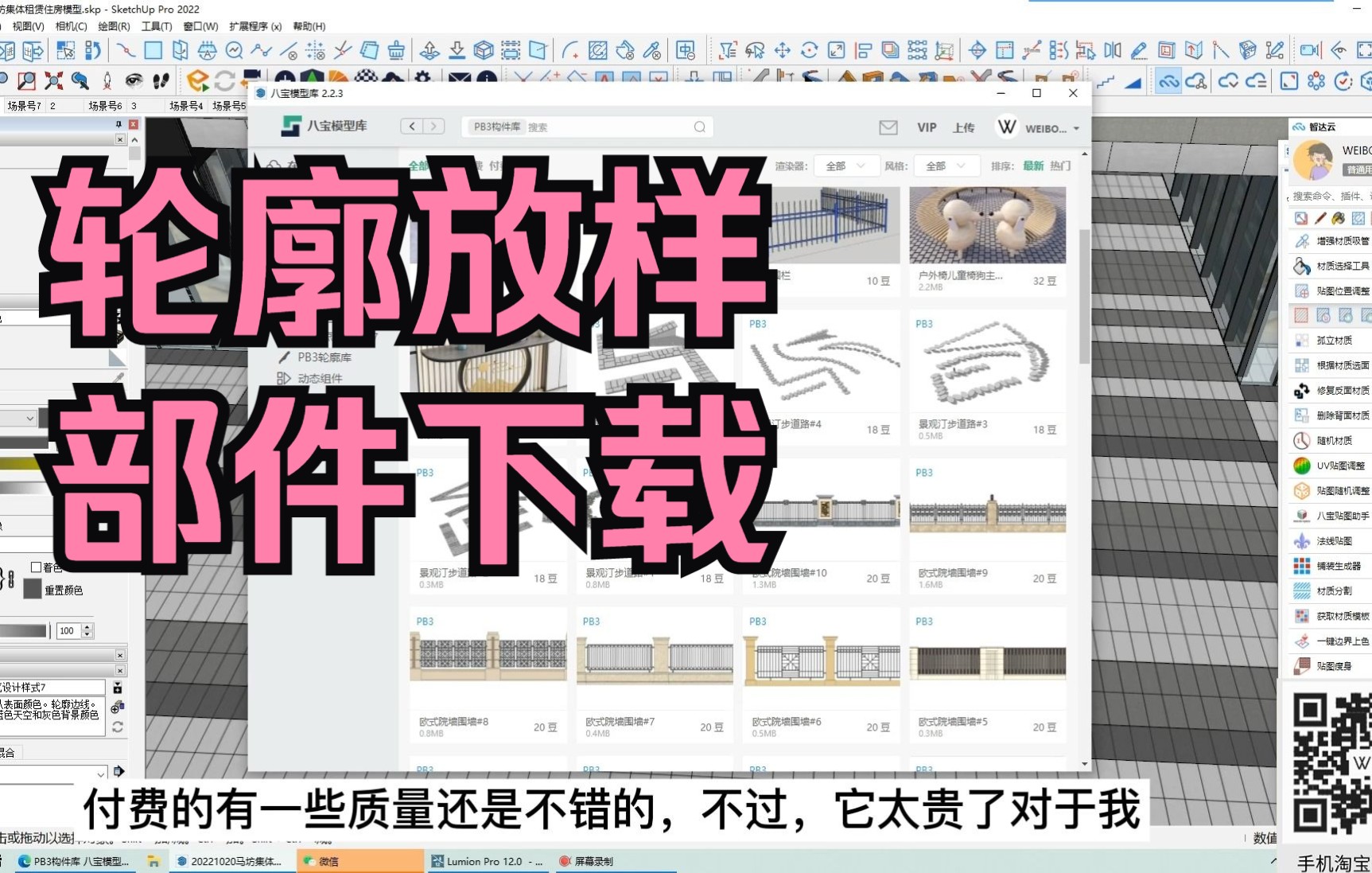The height and width of the screenshot is (873, 1372).
Task: Click the PB3构件库 search field
Action: (x=588, y=127)
